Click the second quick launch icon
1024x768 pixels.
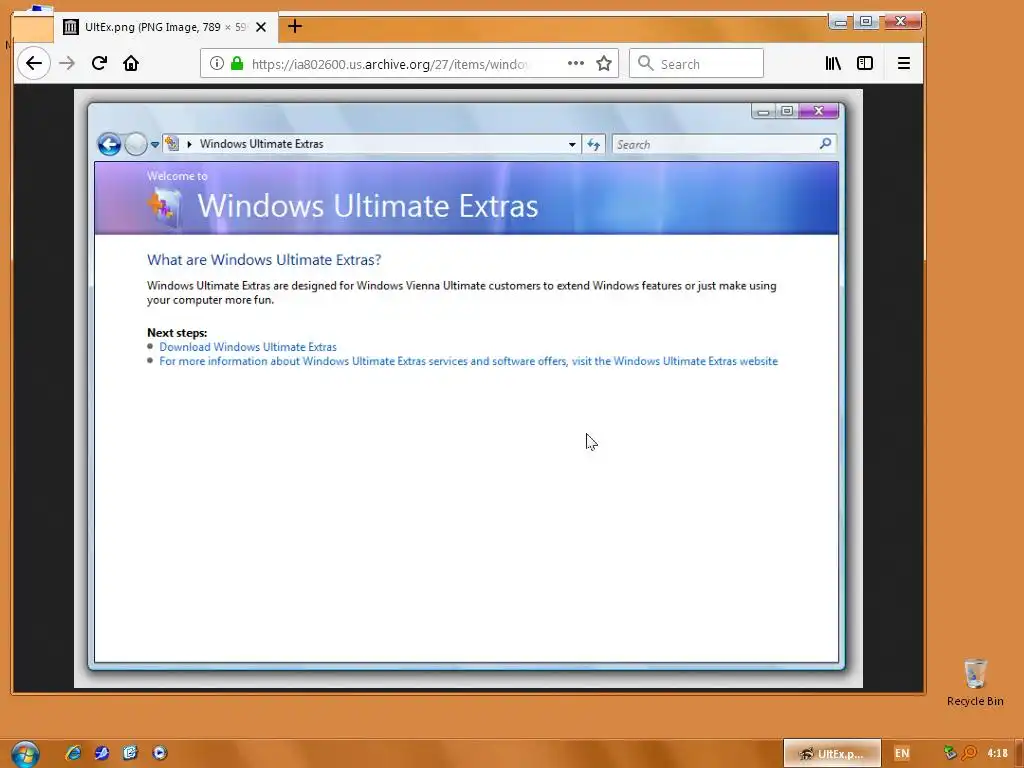[102, 753]
